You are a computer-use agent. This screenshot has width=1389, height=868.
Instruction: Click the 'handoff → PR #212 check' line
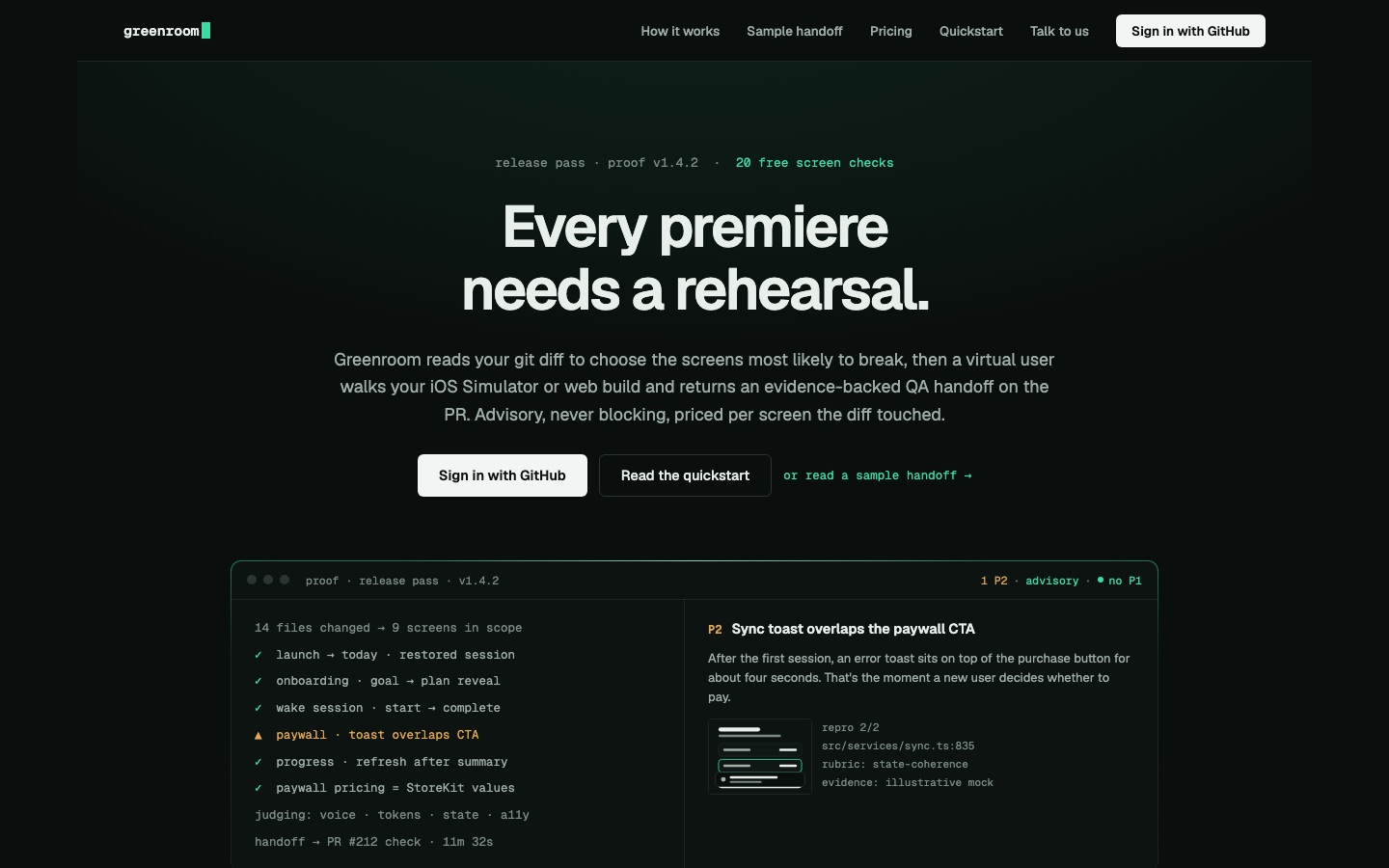coord(374,842)
